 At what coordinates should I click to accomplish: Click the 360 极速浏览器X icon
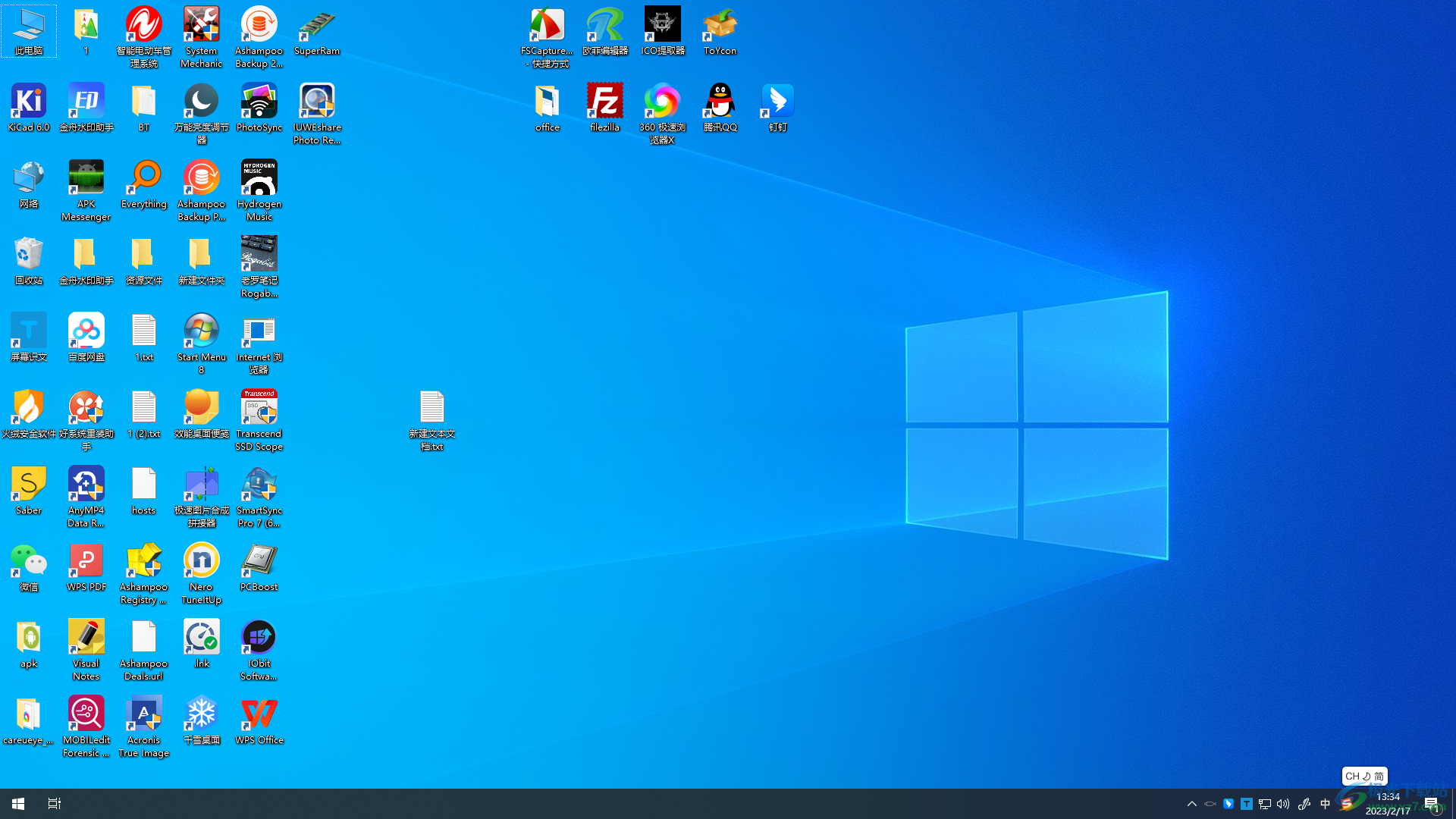[x=663, y=114]
